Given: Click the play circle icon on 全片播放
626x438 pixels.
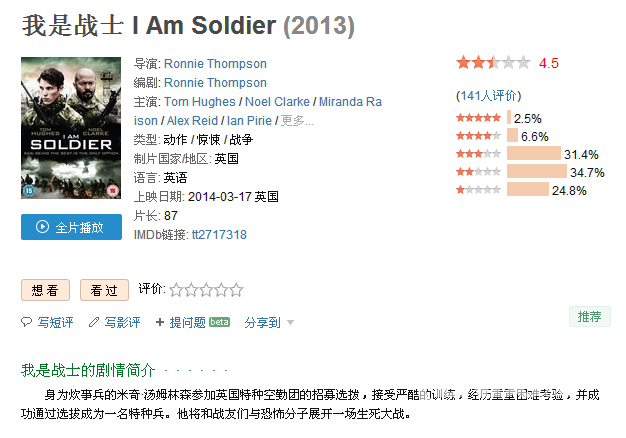Looking at the screenshot, I should 42,227.
